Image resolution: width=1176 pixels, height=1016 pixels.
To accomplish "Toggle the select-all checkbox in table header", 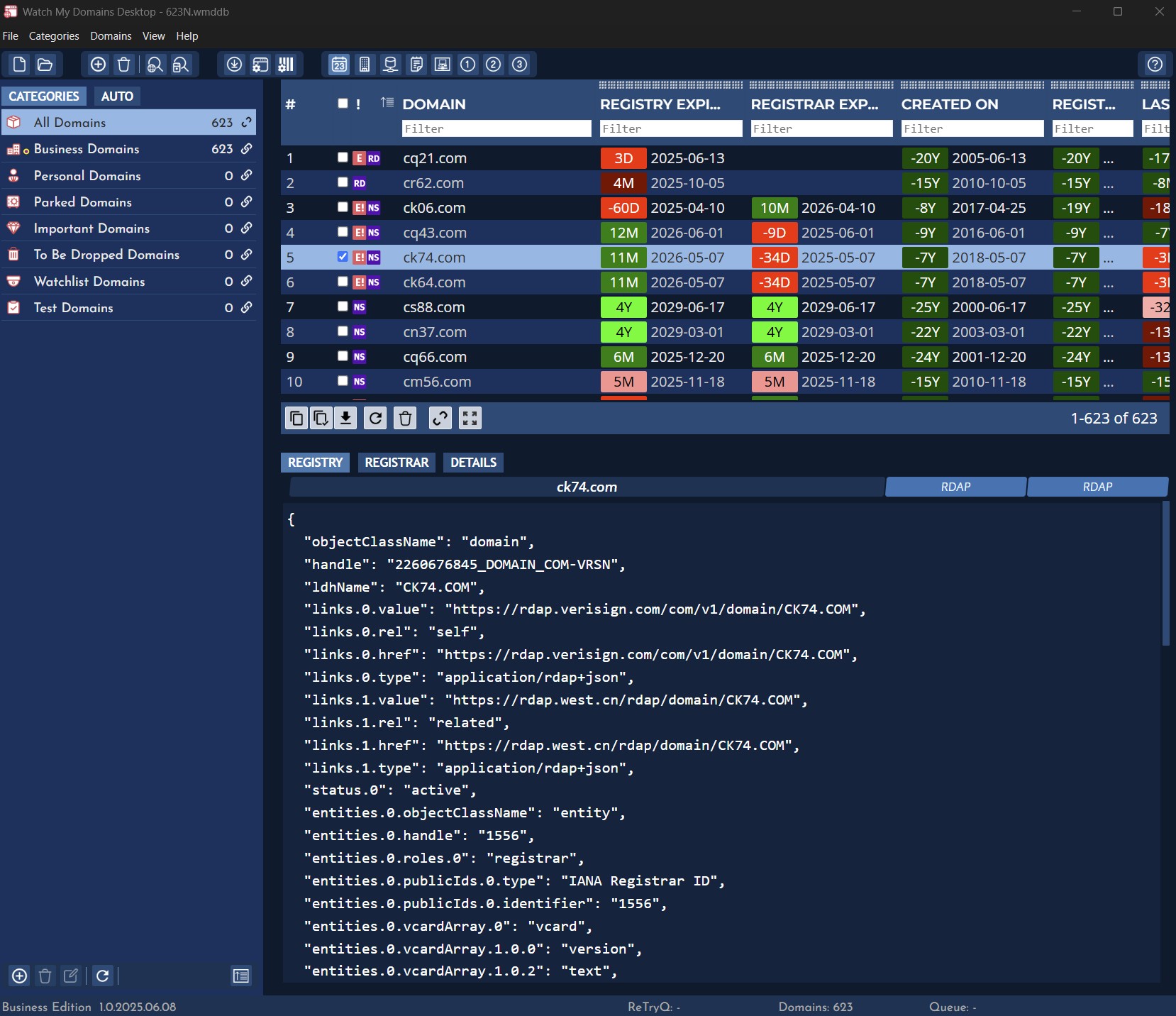I will (x=343, y=104).
